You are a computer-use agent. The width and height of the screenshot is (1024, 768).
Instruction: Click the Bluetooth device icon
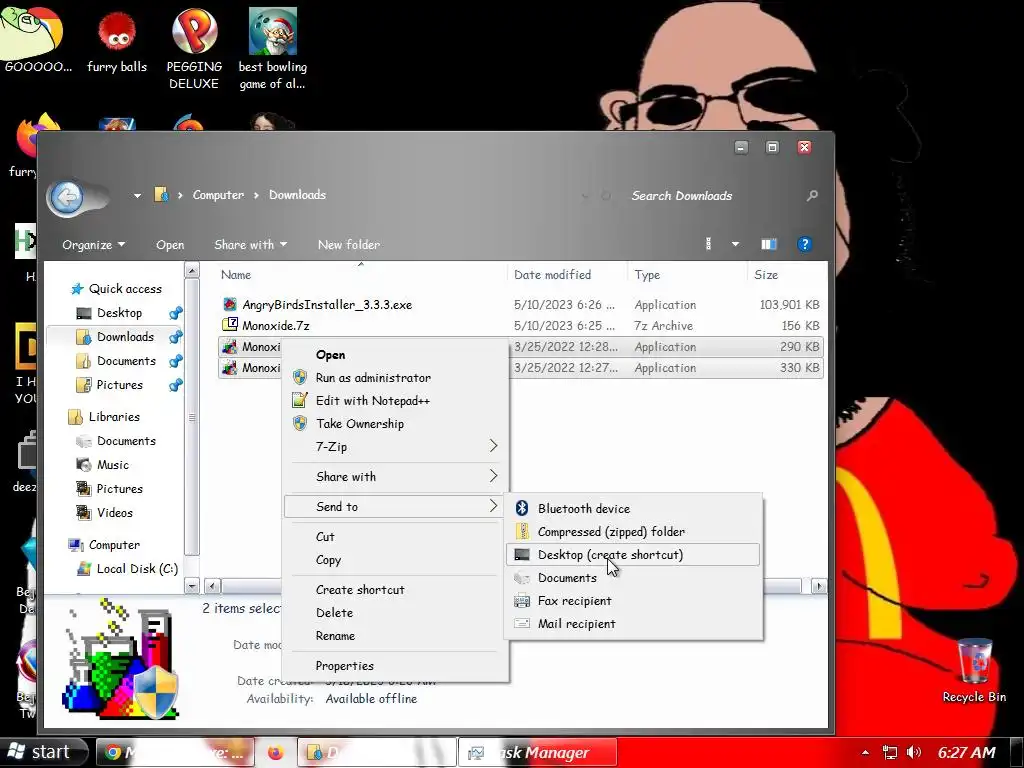522,508
